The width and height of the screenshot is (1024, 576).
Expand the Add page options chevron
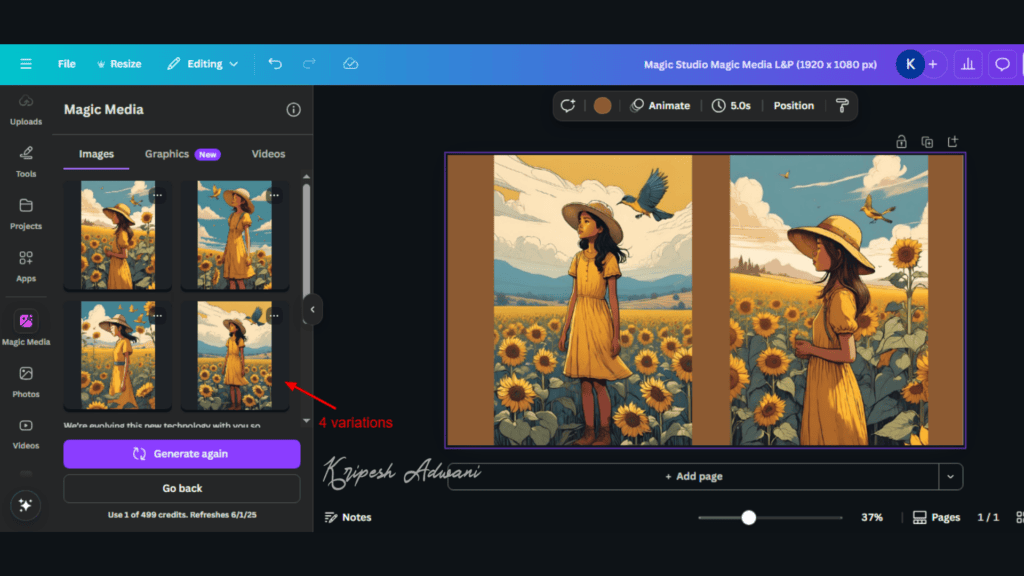click(x=950, y=476)
